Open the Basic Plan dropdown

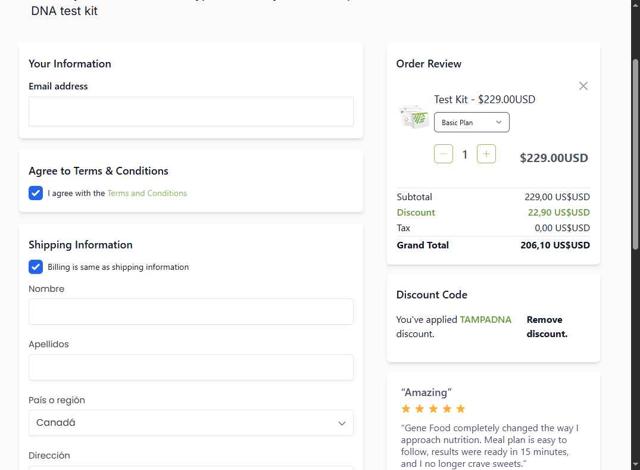click(471, 122)
